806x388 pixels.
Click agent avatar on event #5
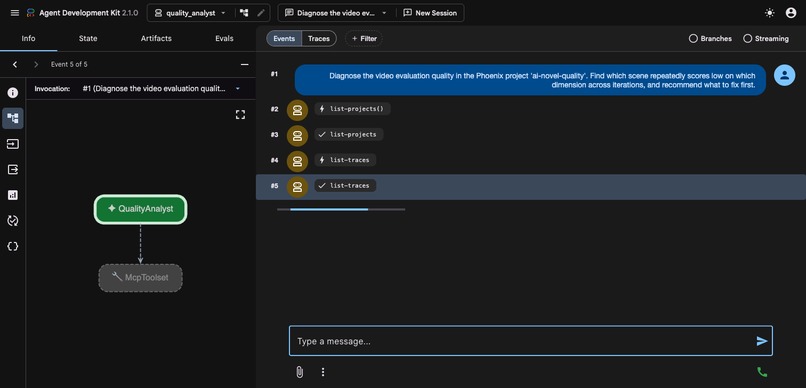click(x=297, y=187)
